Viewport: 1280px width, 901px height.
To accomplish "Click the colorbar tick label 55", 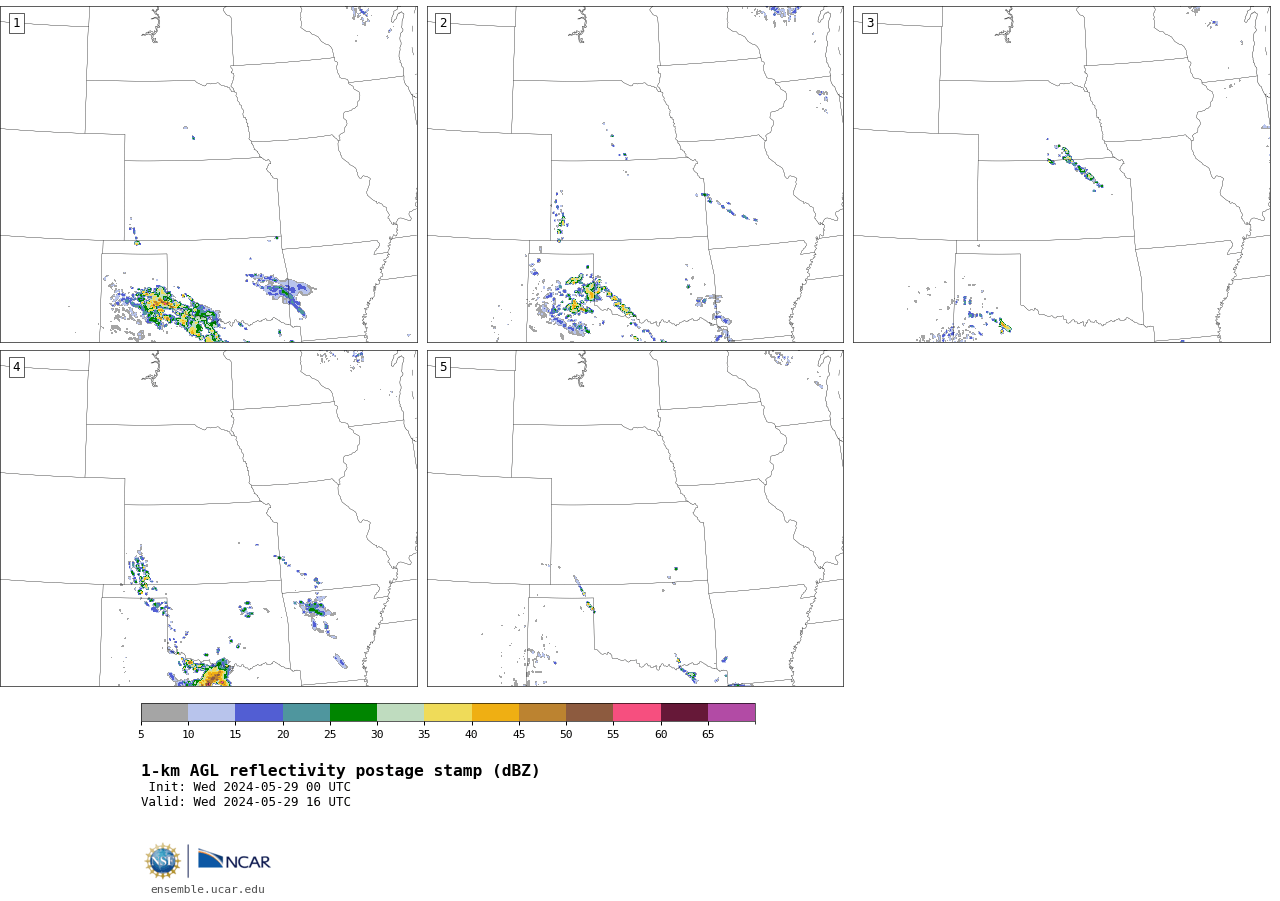I will coord(613,735).
